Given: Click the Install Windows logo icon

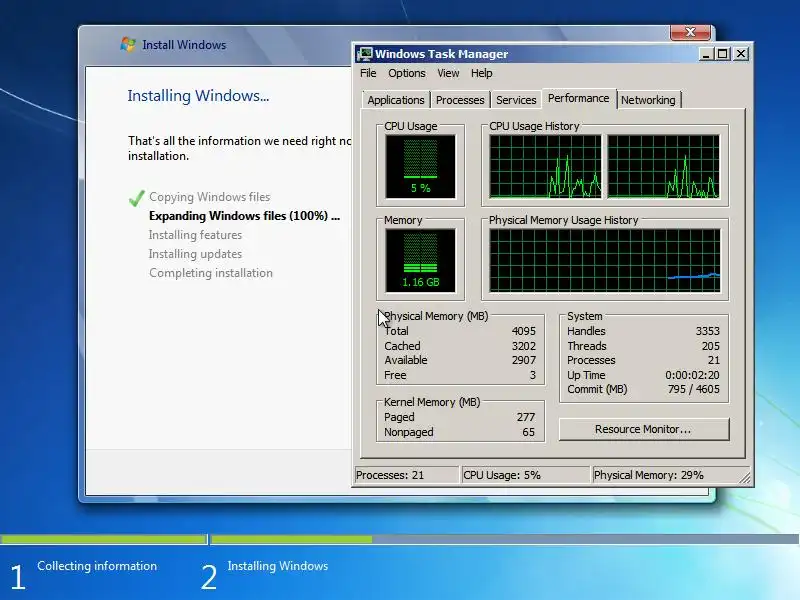Looking at the screenshot, I should coord(128,44).
